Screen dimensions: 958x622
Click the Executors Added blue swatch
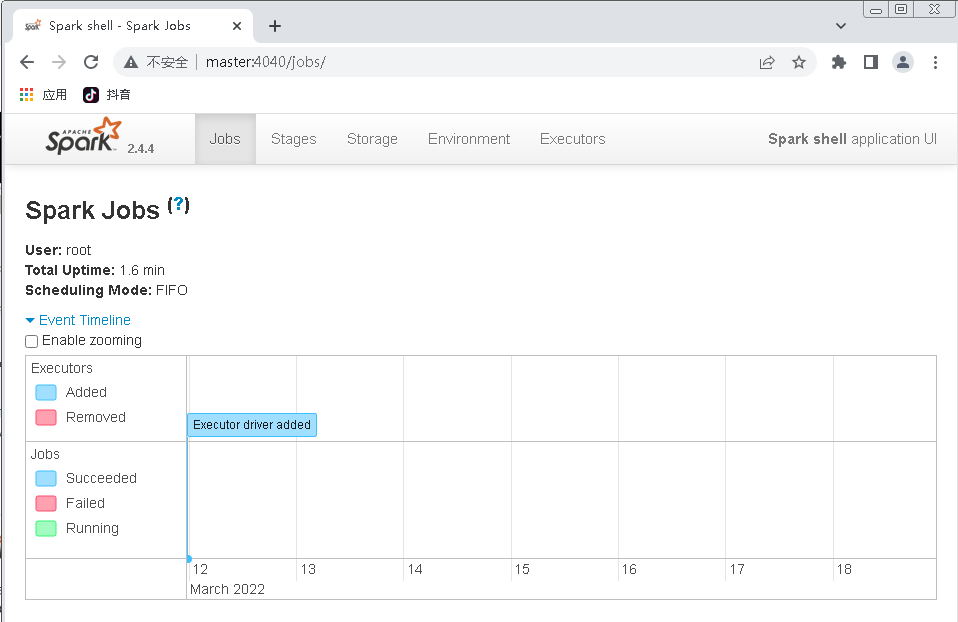tap(46, 392)
